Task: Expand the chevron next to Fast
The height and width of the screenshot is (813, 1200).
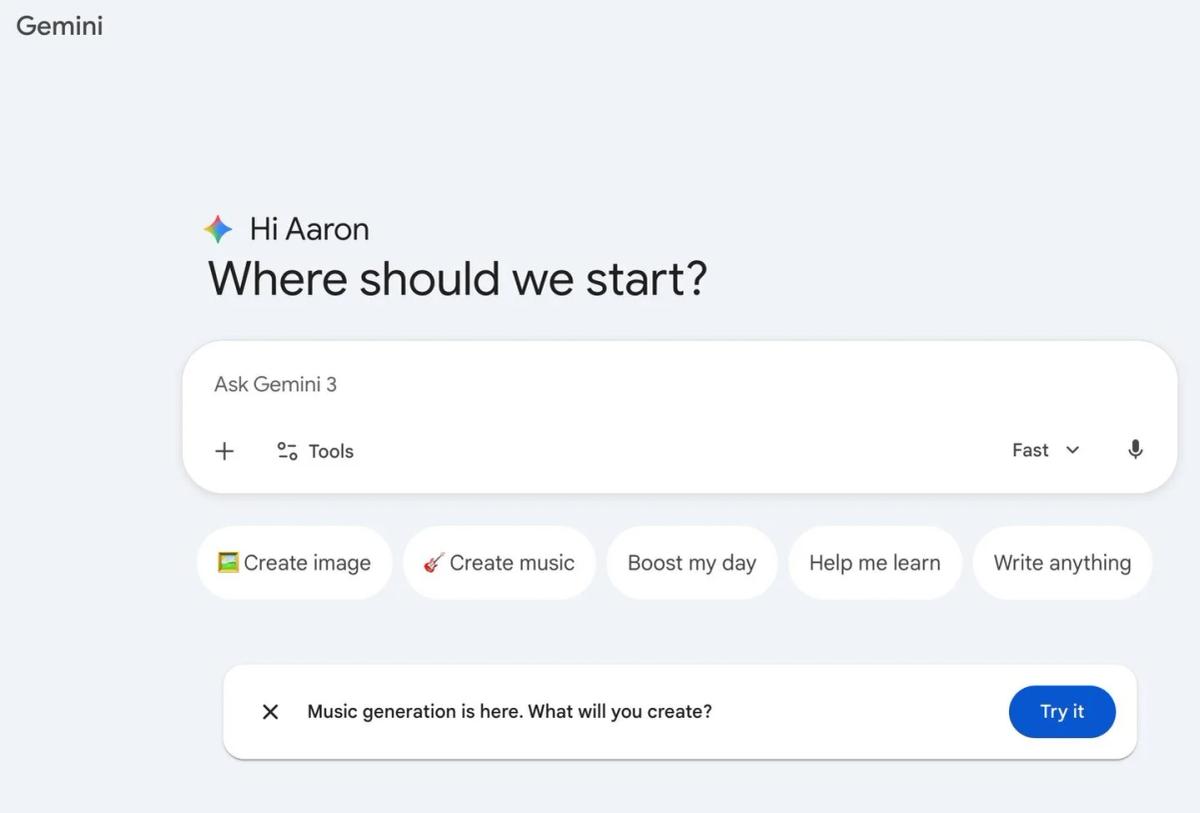Action: [1073, 451]
